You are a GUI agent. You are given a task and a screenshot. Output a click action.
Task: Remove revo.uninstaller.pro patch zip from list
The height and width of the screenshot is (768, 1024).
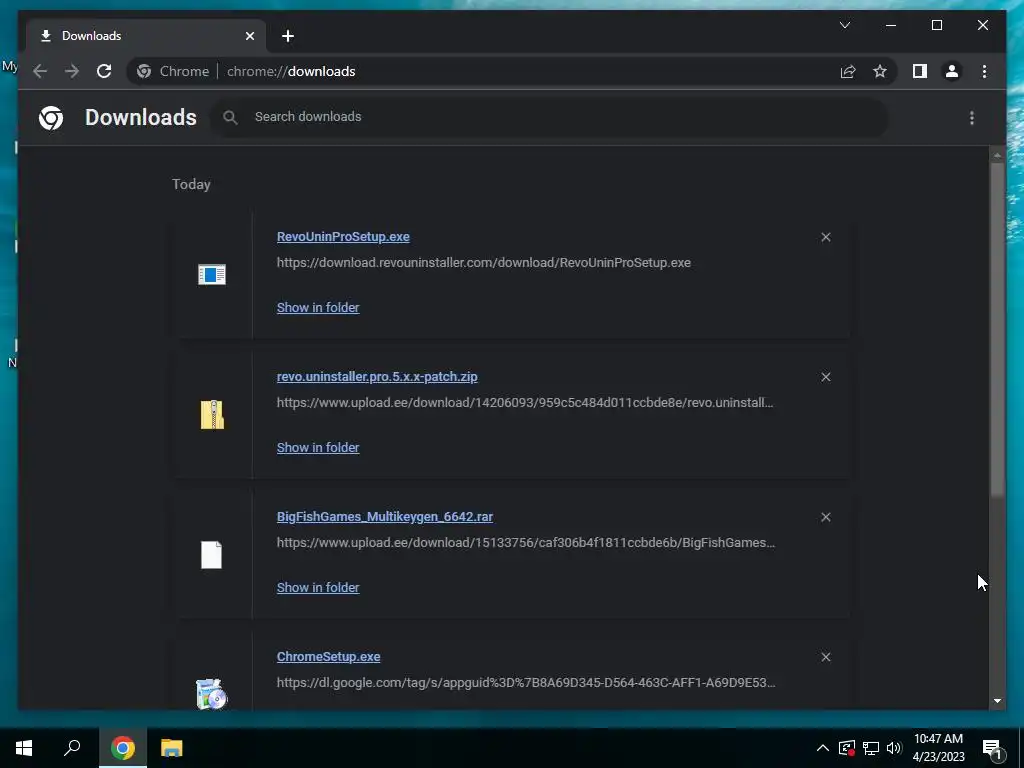pyautogui.click(x=825, y=377)
